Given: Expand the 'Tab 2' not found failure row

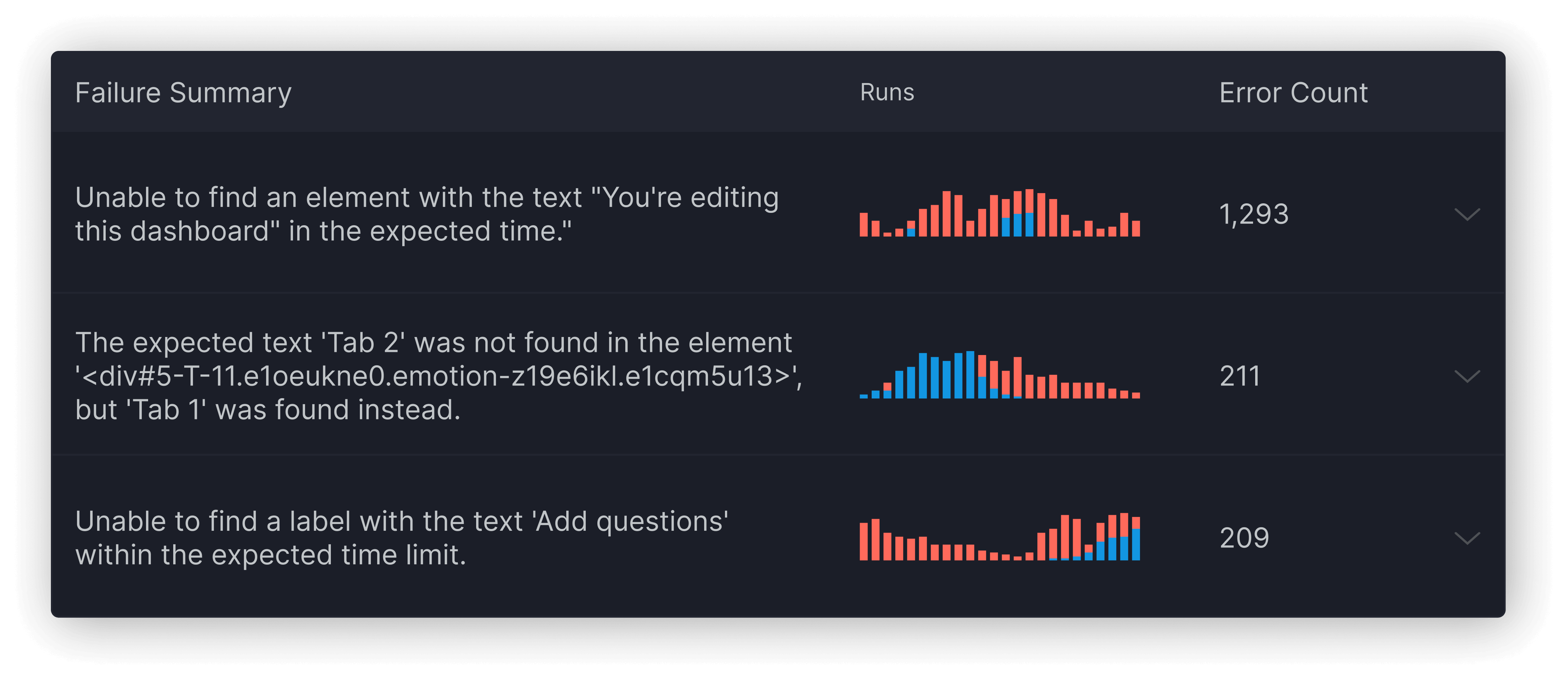Looking at the screenshot, I should click(x=1466, y=376).
